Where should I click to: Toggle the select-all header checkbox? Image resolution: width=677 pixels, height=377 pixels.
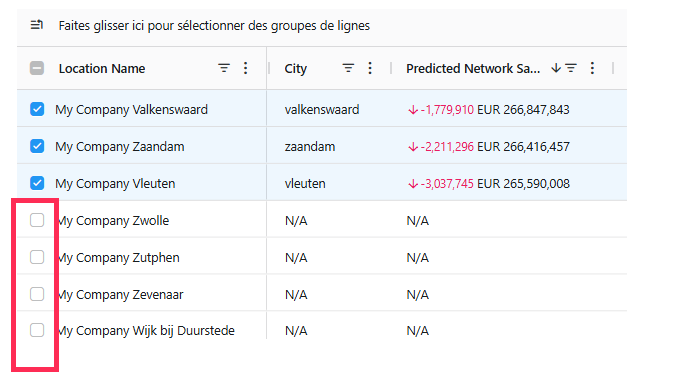[37, 68]
